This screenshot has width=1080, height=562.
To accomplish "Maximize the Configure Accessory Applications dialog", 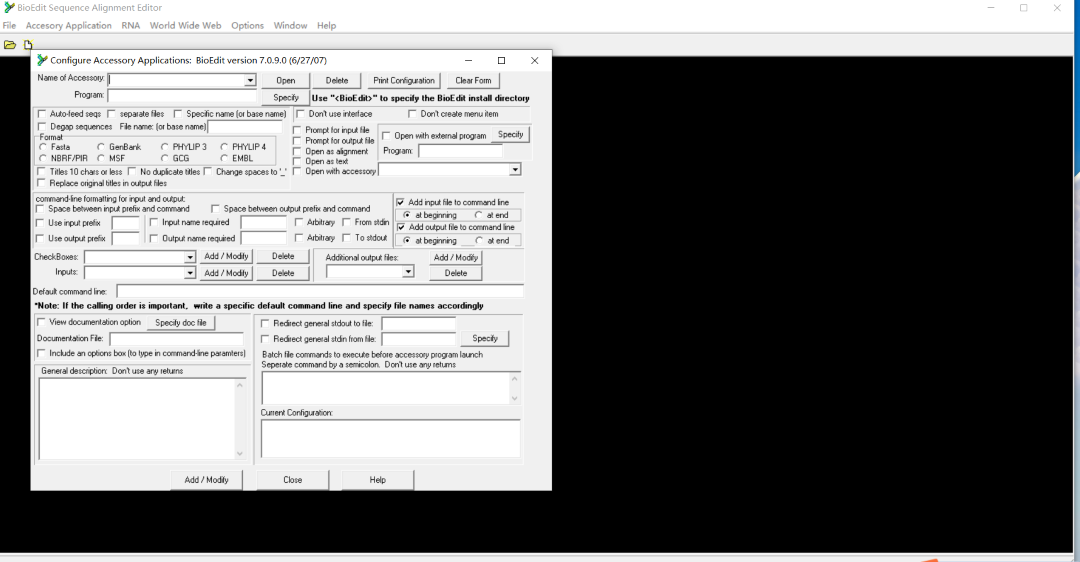I will click(501, 61).
